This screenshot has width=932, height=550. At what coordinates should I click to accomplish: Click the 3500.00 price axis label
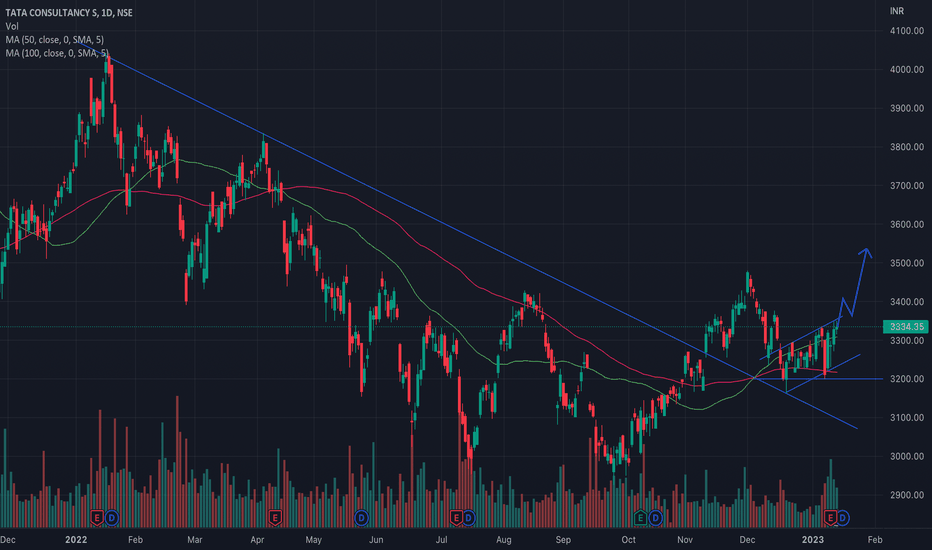point(906,263)
